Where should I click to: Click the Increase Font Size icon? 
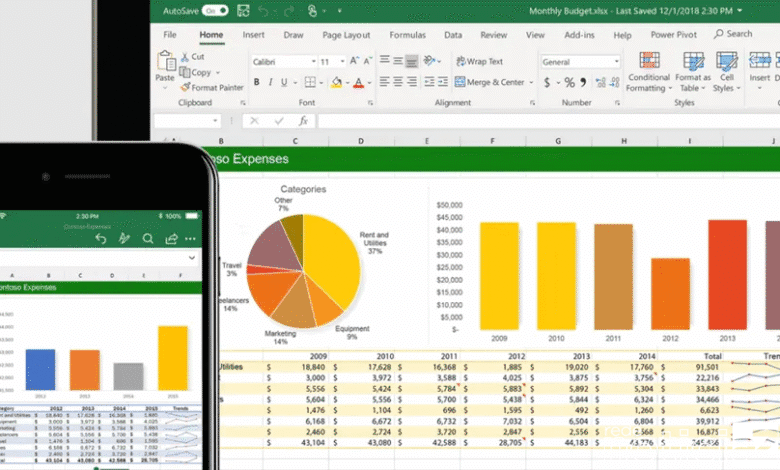(354, 61)
